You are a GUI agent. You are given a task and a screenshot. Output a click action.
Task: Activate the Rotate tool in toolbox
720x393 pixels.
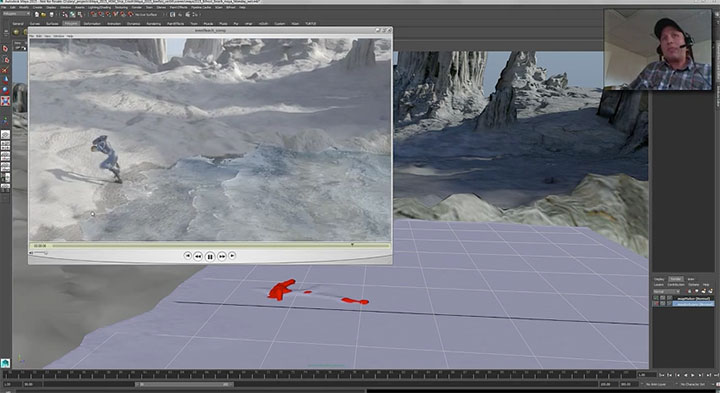6,90
